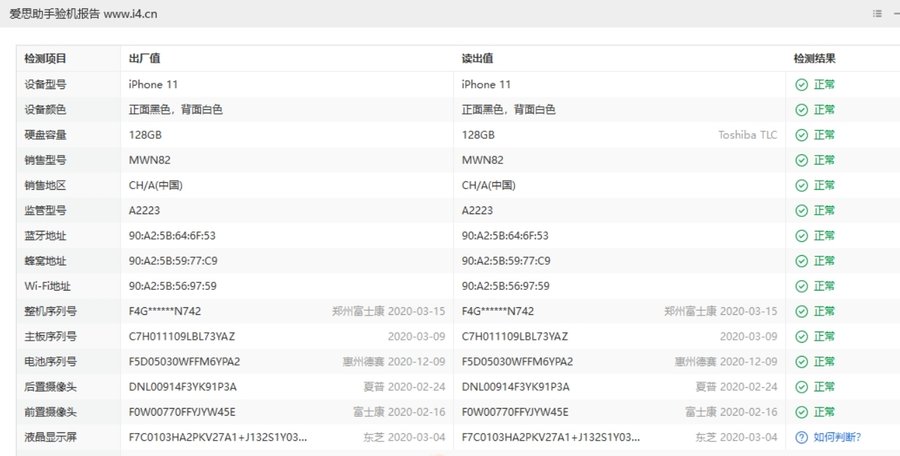Image resolution: width=900 pixels, height=456 pixels.
Task: Click green check icon for 整机序列号 row
Action: 801,311
